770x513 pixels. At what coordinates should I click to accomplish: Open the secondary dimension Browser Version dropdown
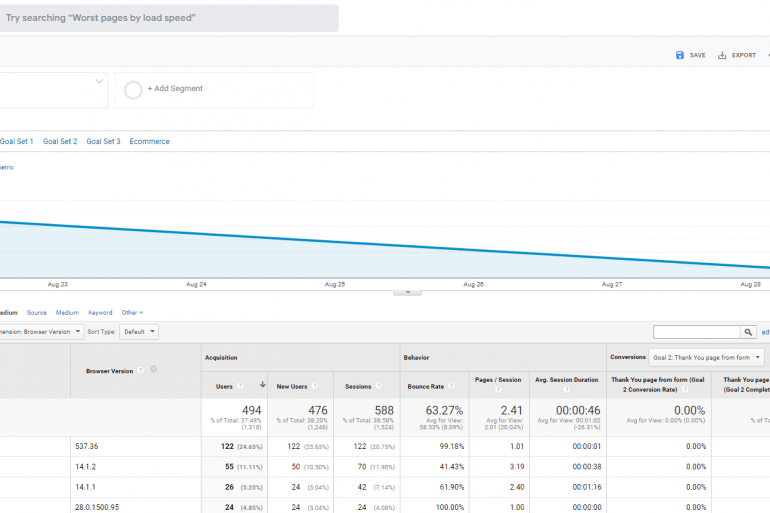click(42, 332)
